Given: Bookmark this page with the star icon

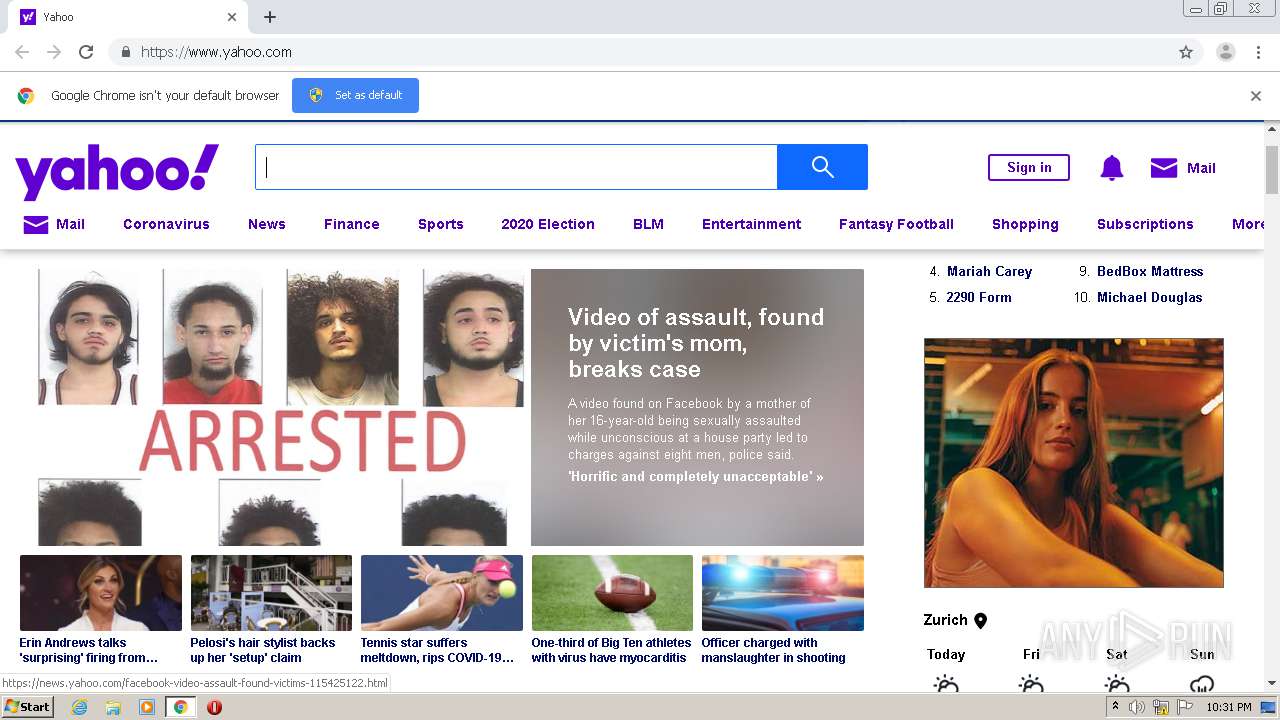Looking at the screenshot, I should 1186,52.
